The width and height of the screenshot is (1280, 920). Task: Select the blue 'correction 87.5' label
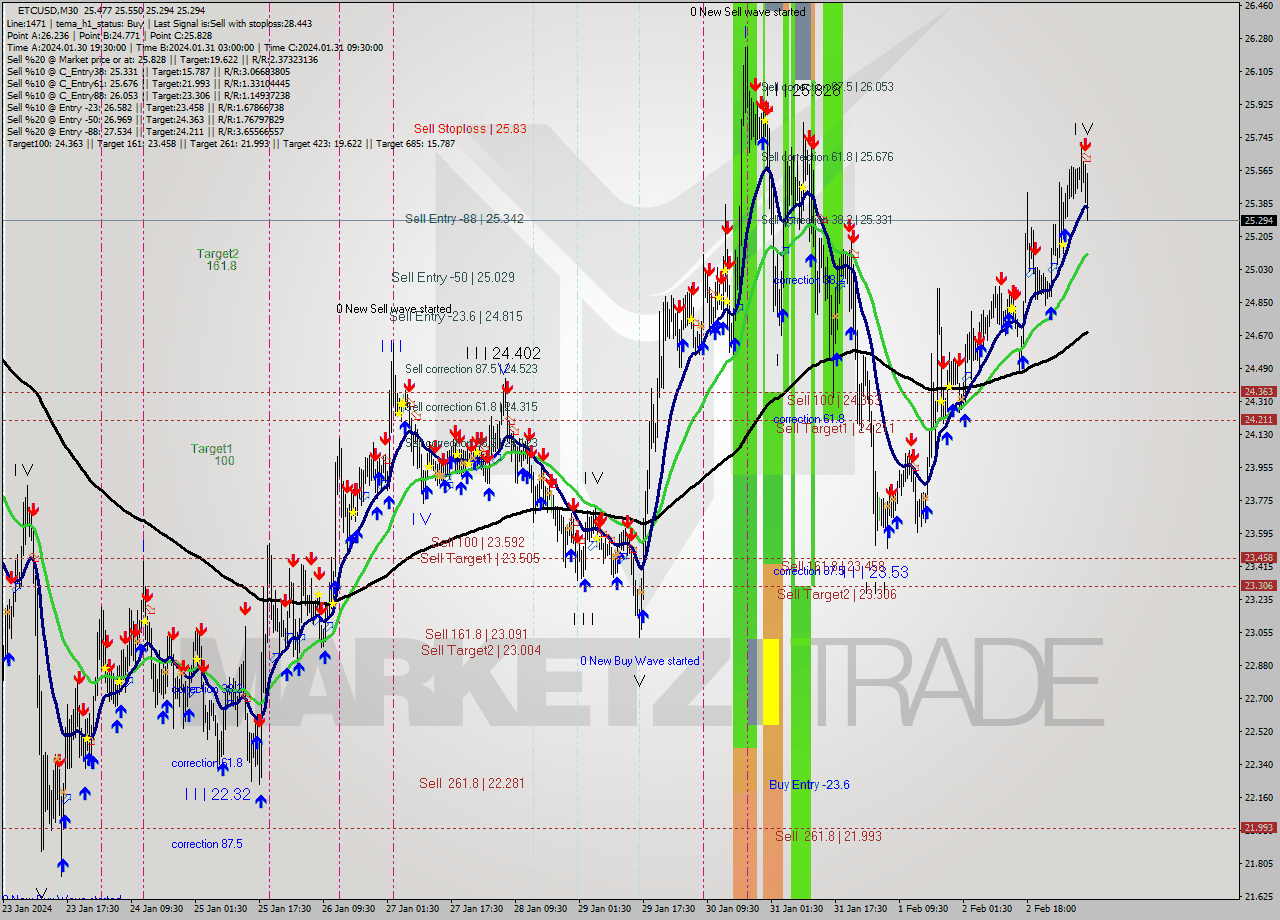207,844
